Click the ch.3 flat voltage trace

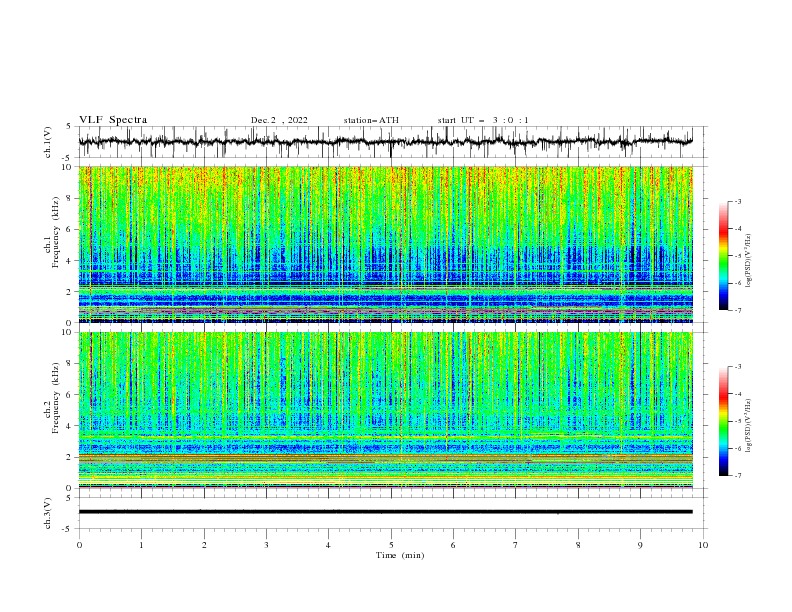point(385,512)
